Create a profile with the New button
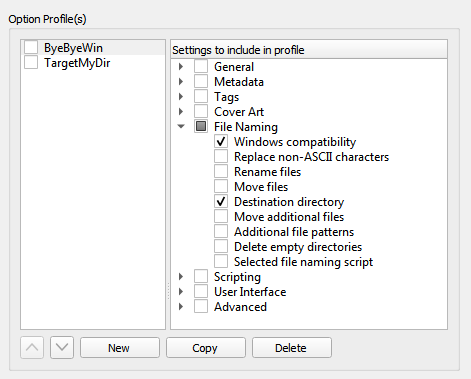 coord(120,348)
